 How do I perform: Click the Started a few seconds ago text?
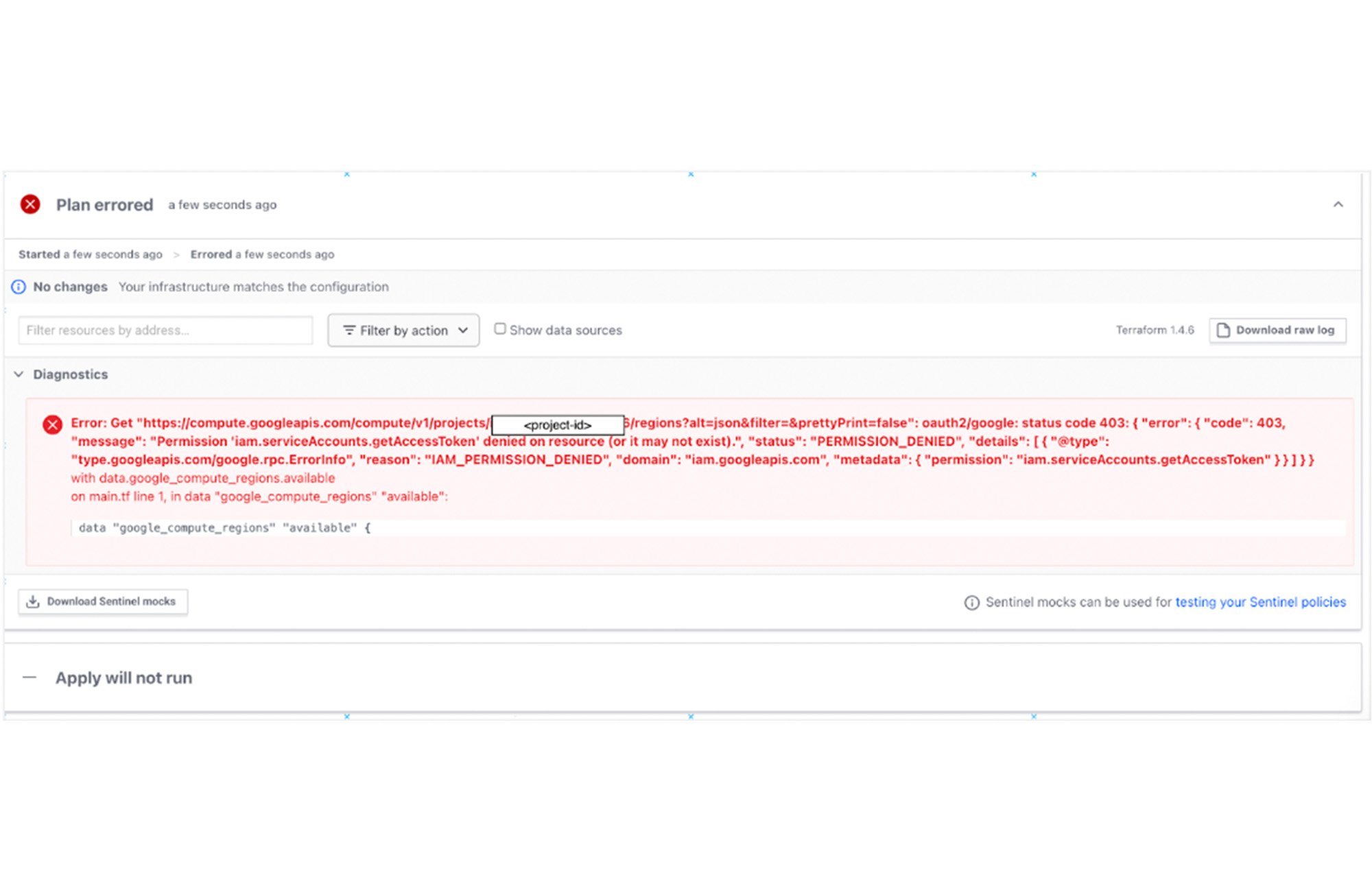(91, 254)
